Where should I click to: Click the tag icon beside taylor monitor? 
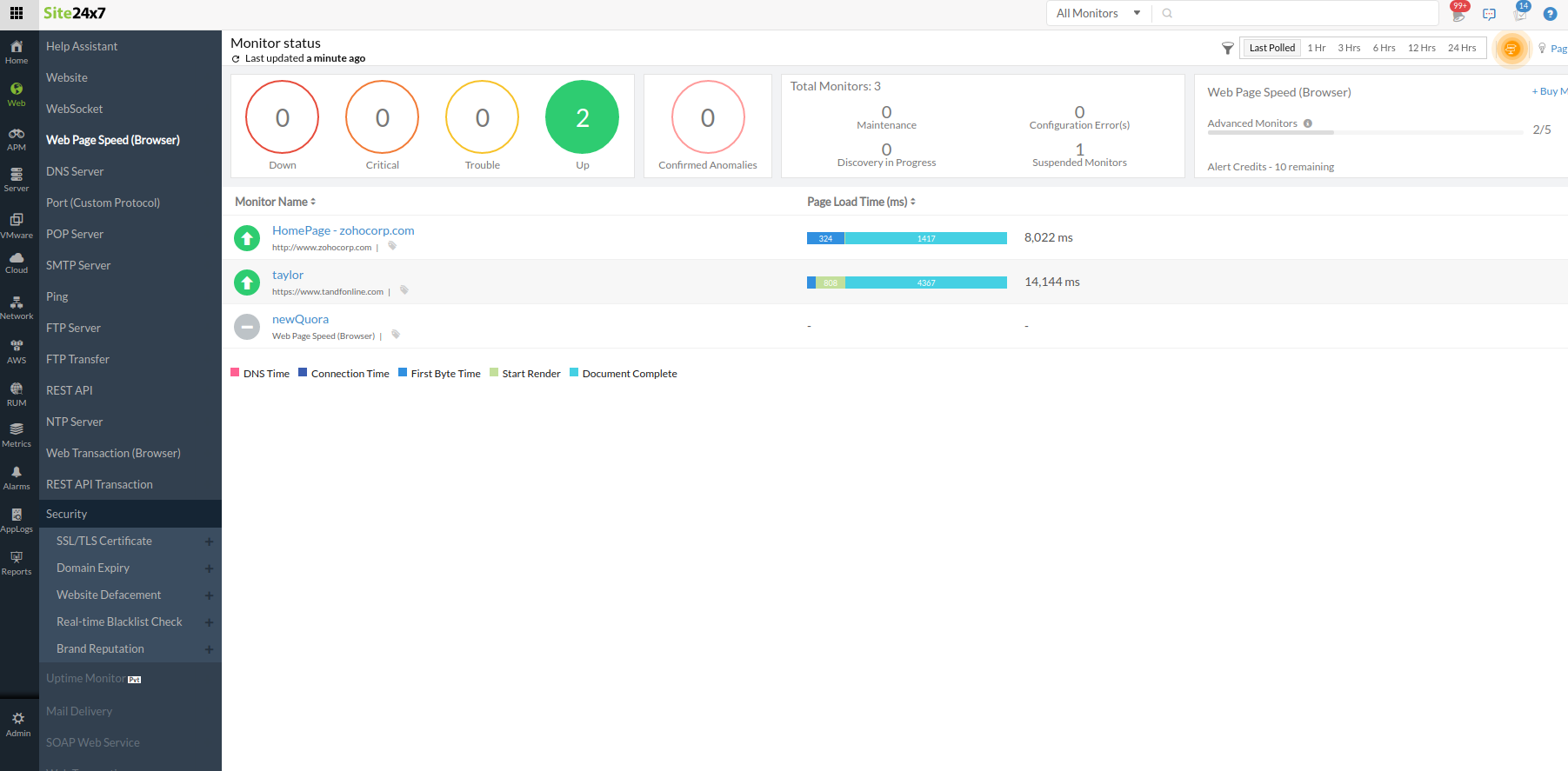pyautogui.click(x=404, y=290)
